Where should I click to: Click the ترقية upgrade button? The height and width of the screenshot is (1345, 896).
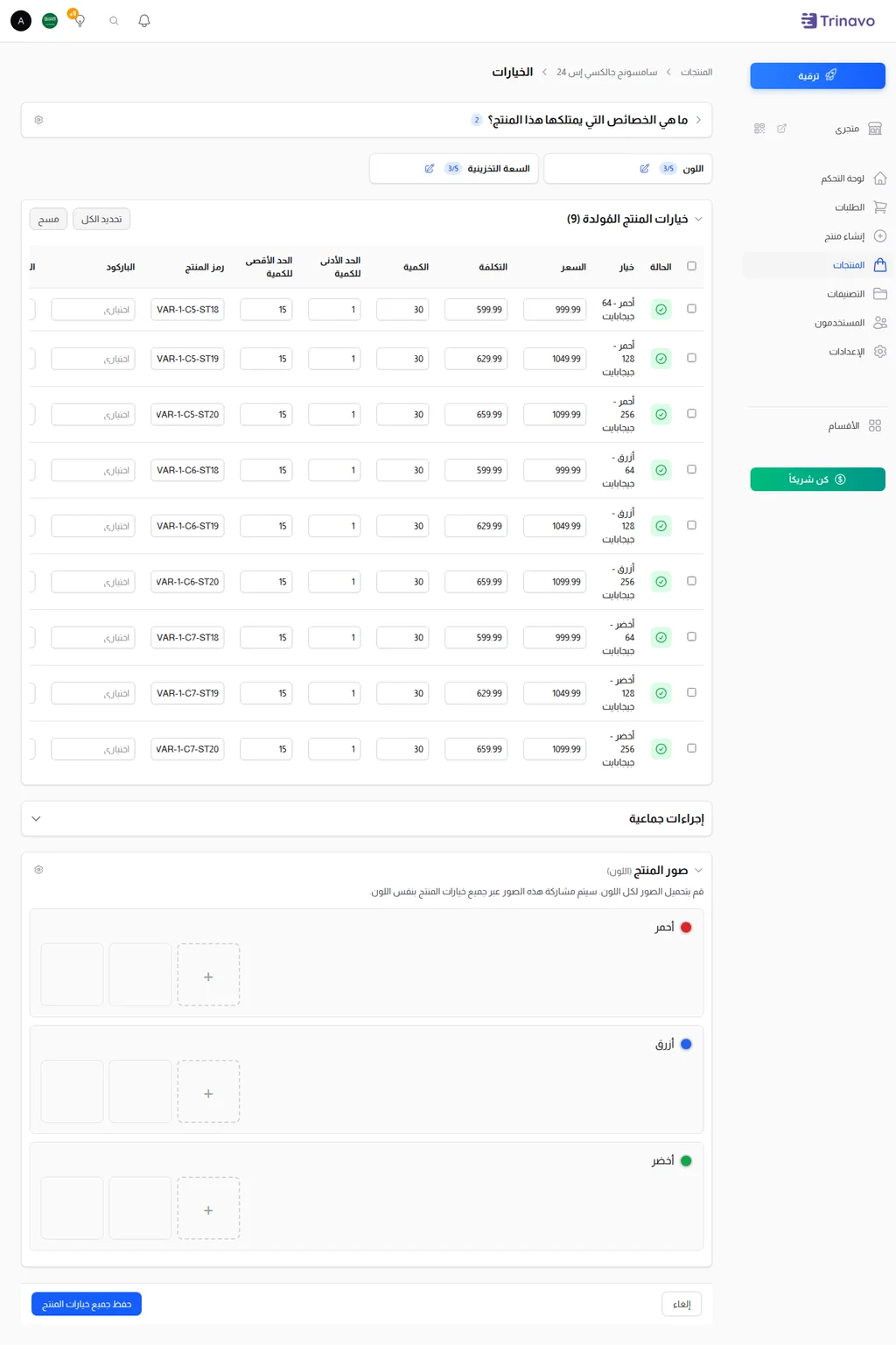[x=817, y=76]
